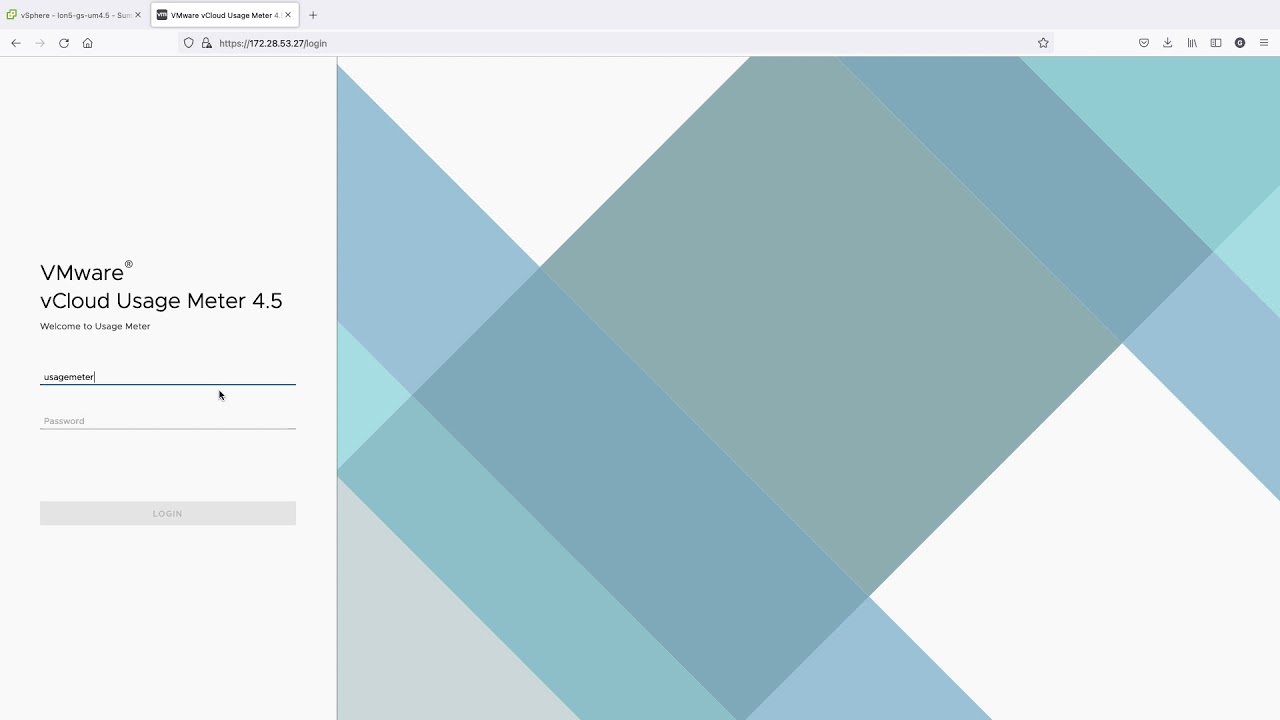The height and width of the screenshot is (720, 1280).
Task: Click the forward navigation arrow
Action: point(40,43)
